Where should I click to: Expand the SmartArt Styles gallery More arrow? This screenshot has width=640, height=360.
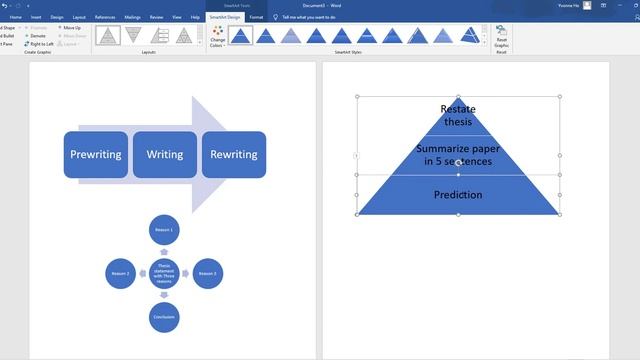point(484,42)
